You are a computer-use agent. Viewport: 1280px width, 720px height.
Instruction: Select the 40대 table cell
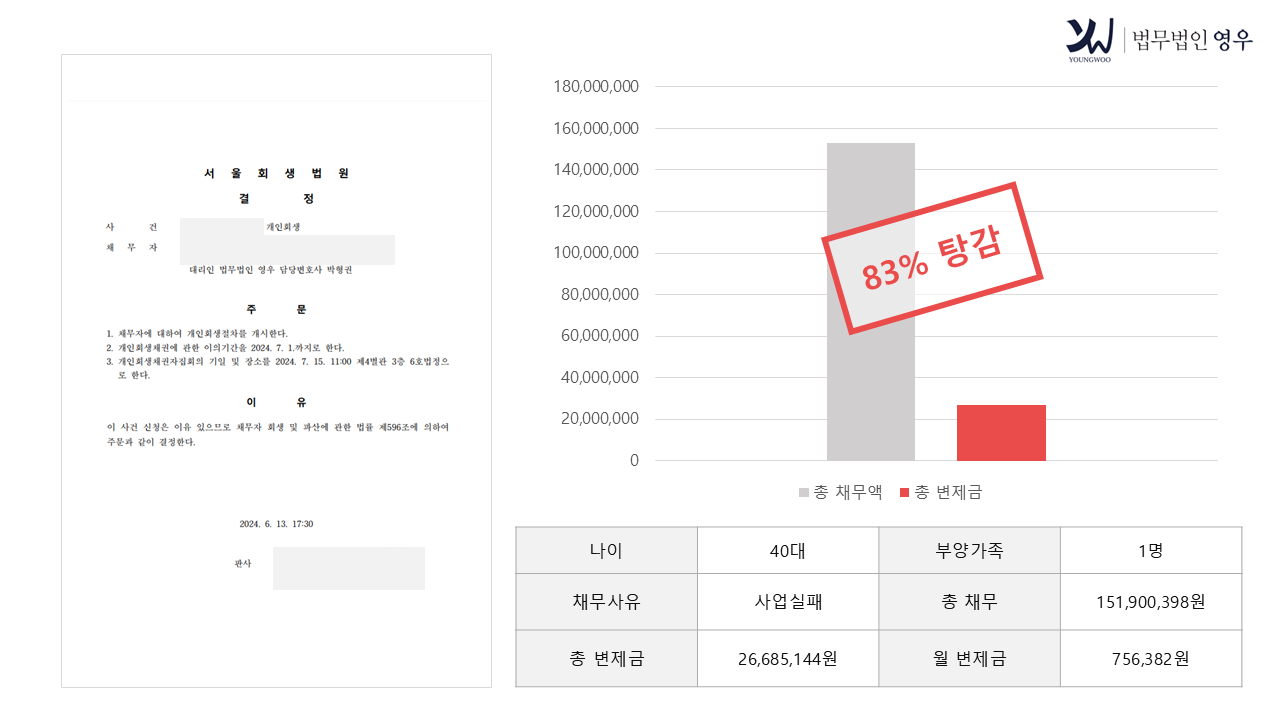(x=788, y=550)
